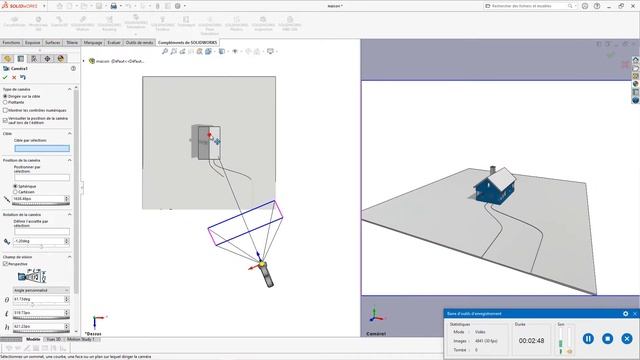Open the Tôlerie tab
The height and width of the screenshot is (360, 640).
tap(72, 42)
